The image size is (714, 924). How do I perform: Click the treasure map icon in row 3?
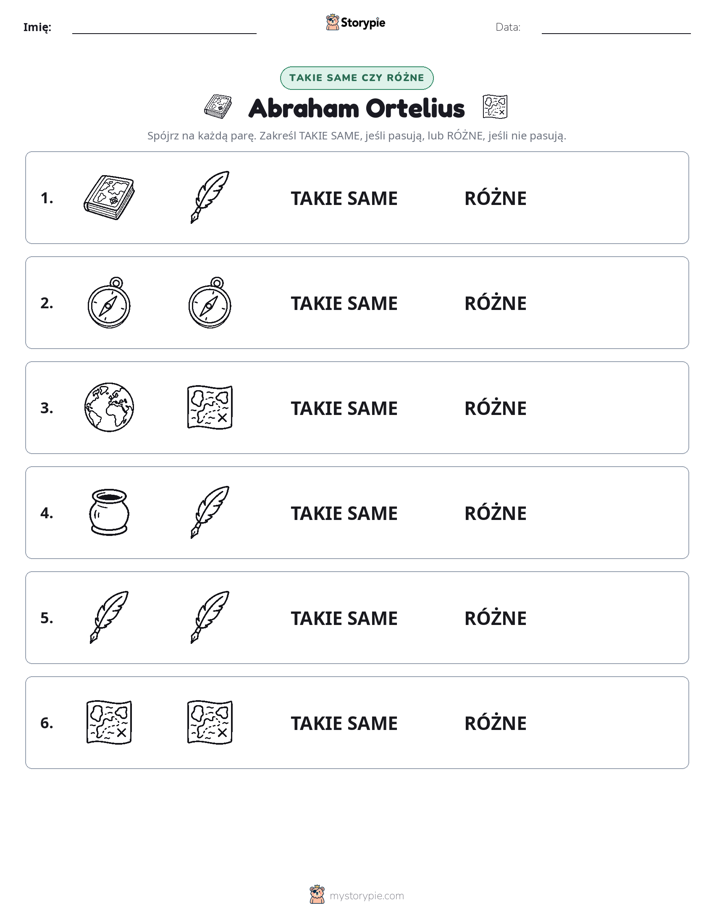tap(210, 407)
